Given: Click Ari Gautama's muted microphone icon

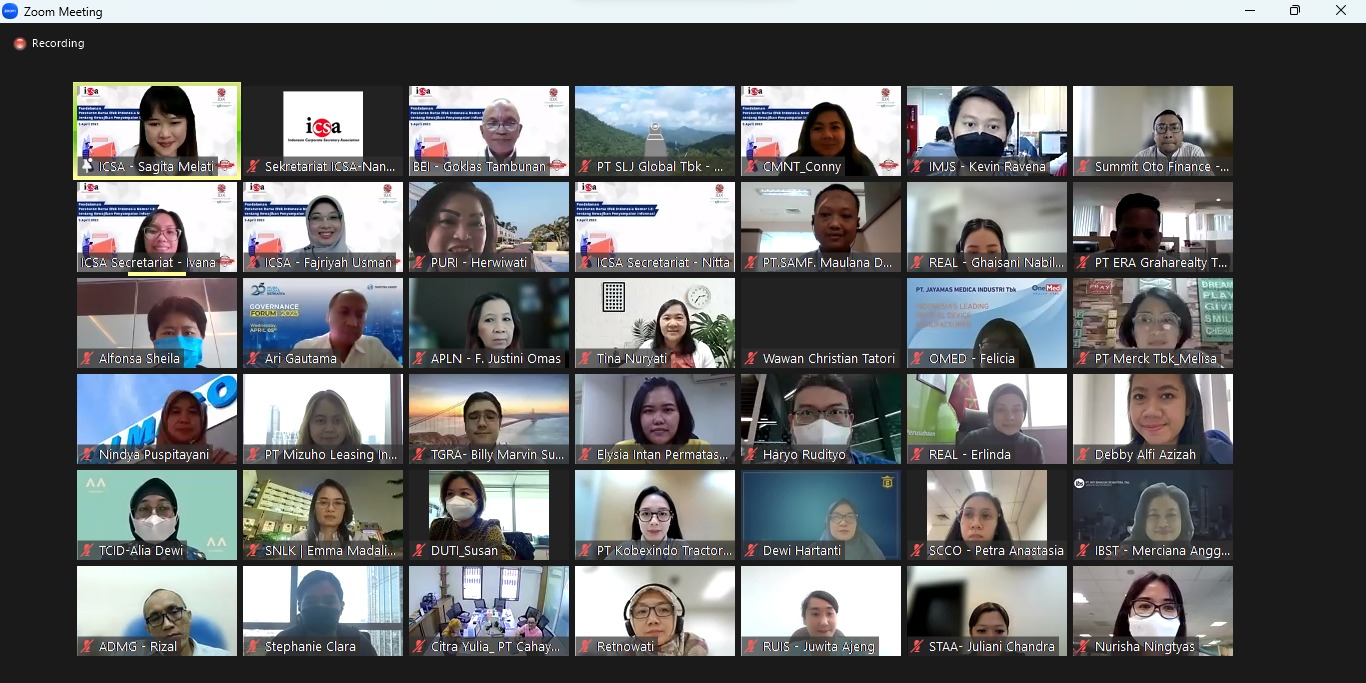Looking at the screenshot, I should [254, 359].
